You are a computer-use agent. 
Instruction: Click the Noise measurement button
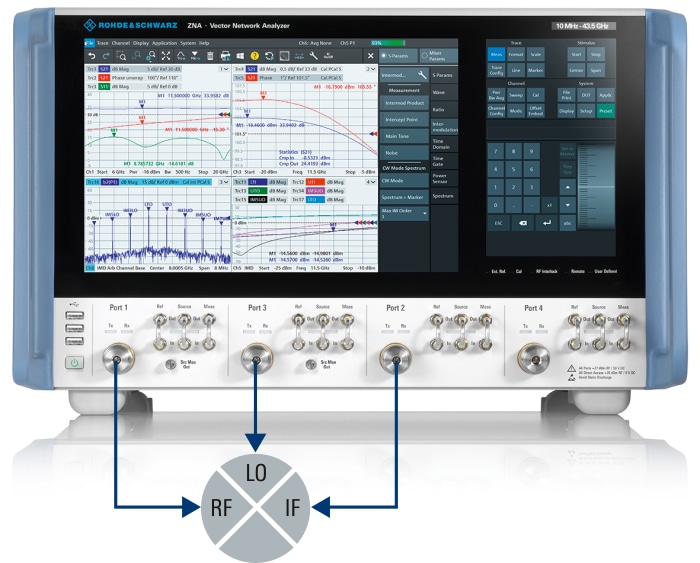click(404, 153)
